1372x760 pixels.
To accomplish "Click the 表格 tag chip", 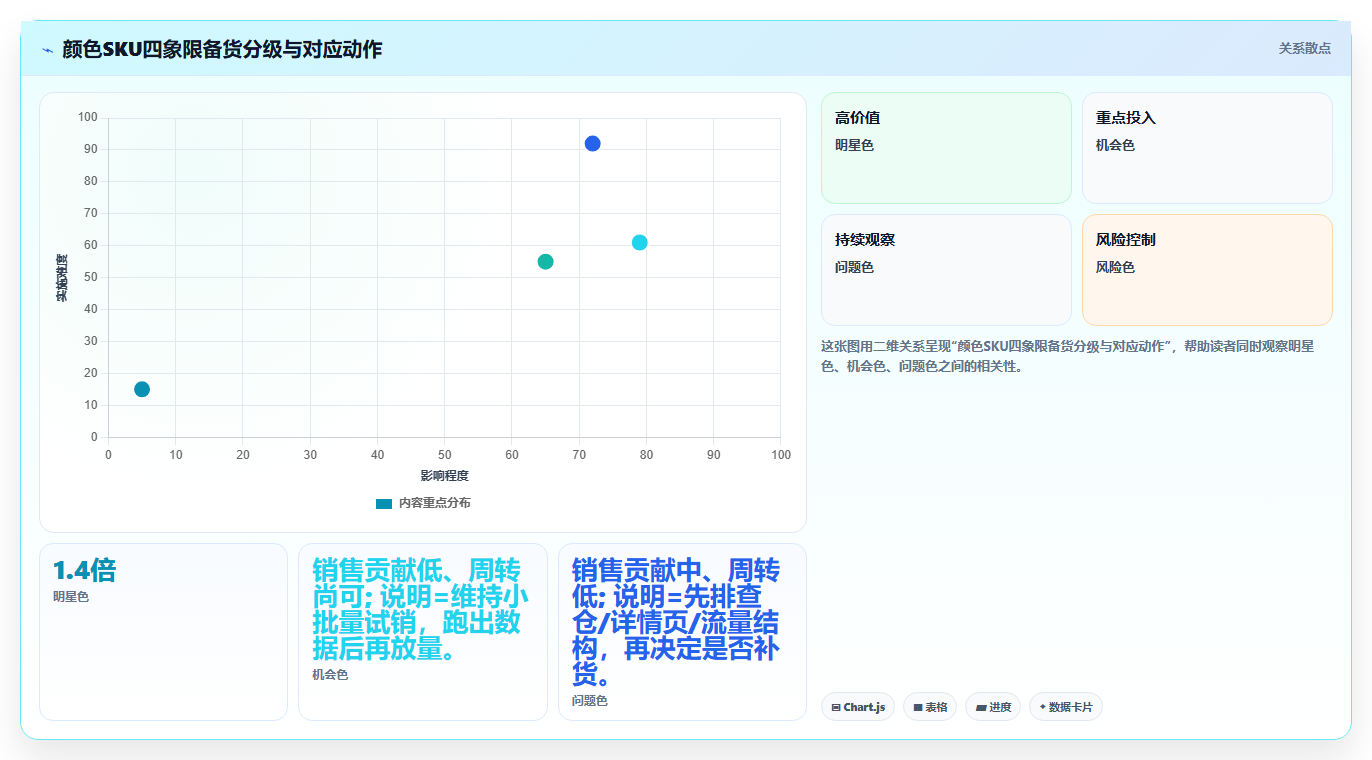I will click(x=930, y=707).
